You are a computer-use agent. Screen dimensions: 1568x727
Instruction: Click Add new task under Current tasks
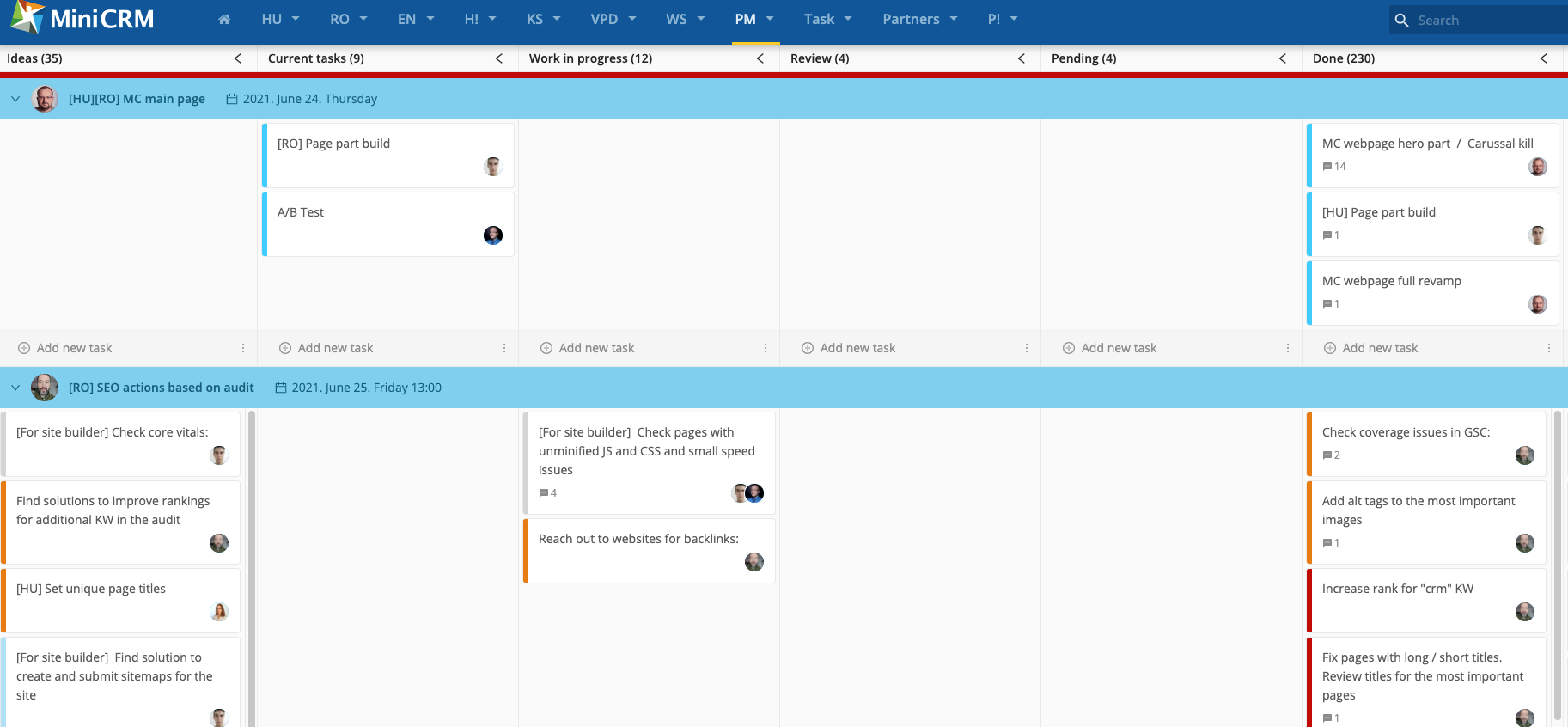pos(335,348)
